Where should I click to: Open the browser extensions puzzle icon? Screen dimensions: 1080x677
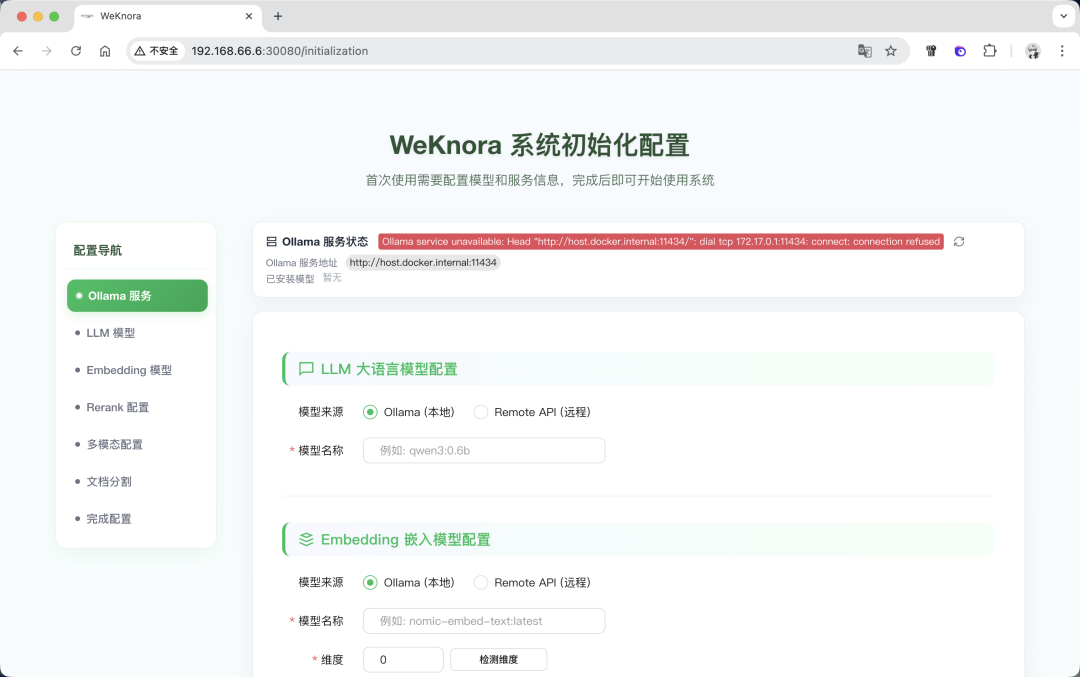[x=990, y=51]
